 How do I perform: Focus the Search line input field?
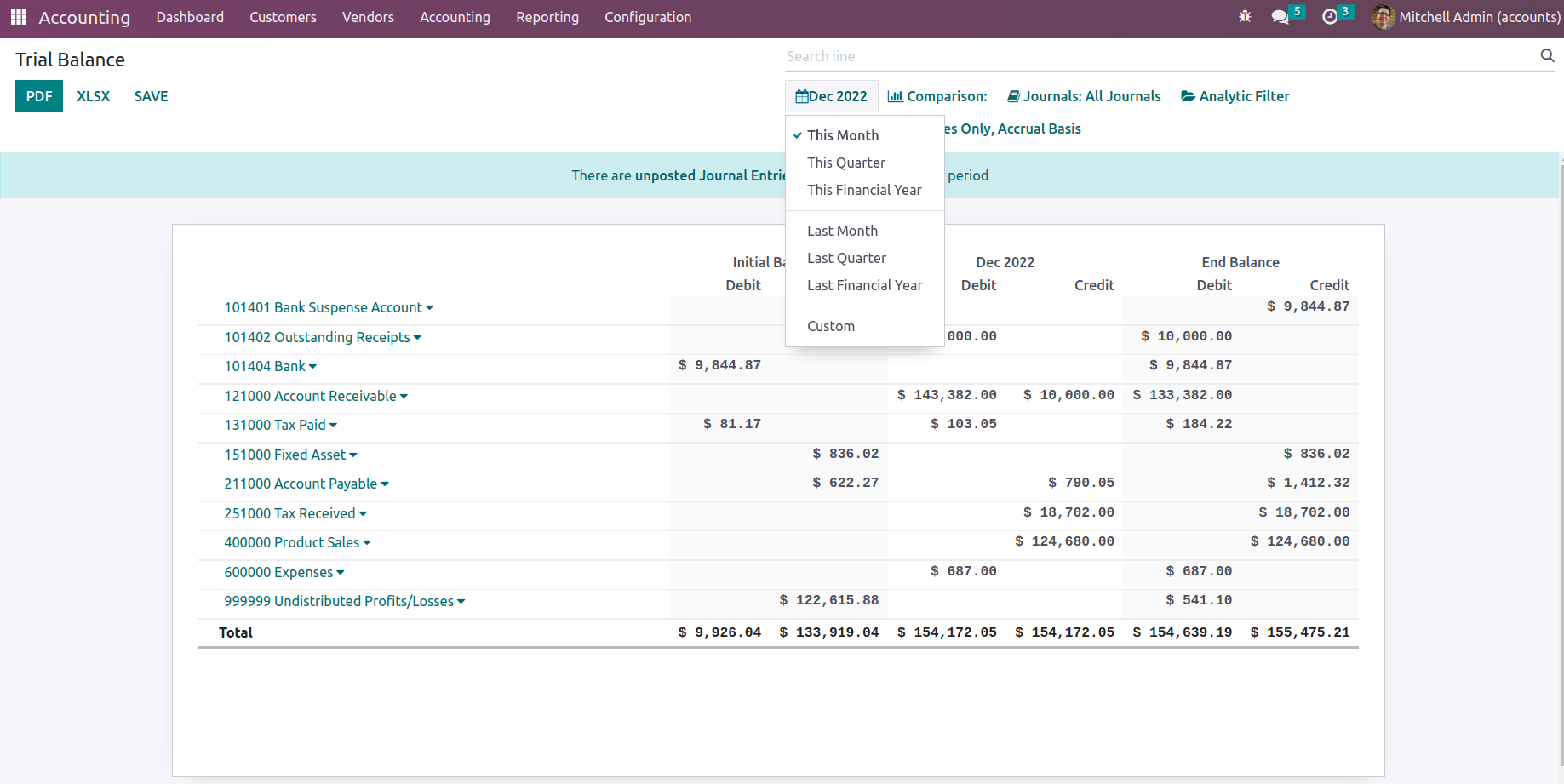point(1161,56)
